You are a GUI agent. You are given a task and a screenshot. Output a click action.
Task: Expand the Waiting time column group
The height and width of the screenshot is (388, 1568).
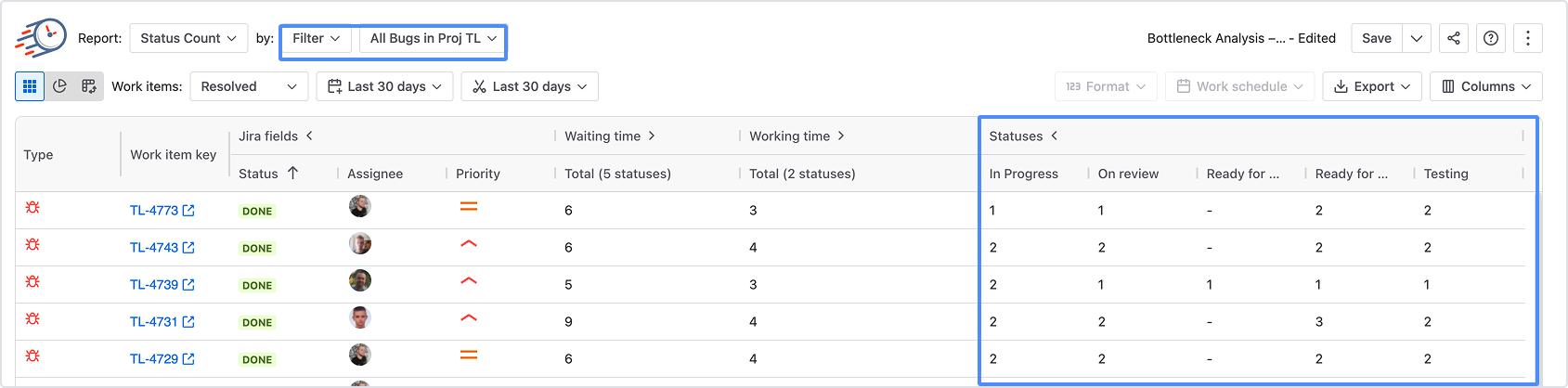[x=652, y=136]
